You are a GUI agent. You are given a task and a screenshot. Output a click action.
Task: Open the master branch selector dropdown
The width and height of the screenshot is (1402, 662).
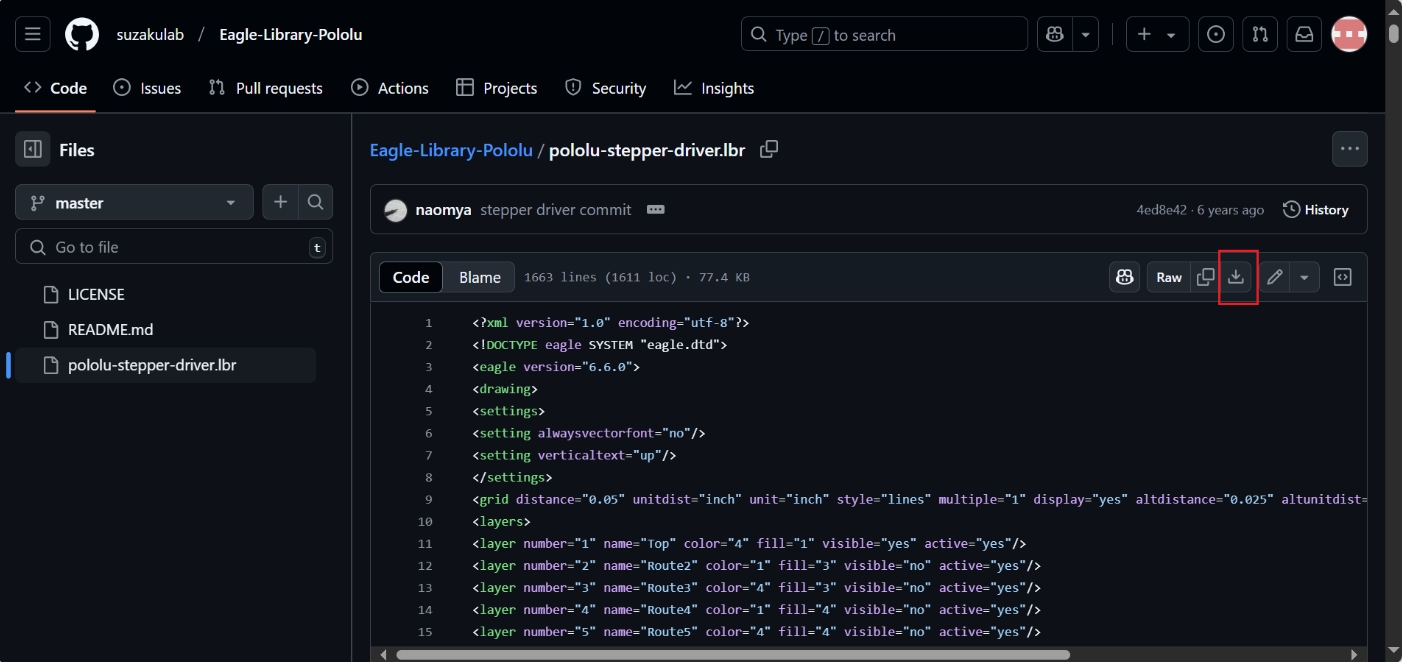pyautogui.click(x=134, y=203)
